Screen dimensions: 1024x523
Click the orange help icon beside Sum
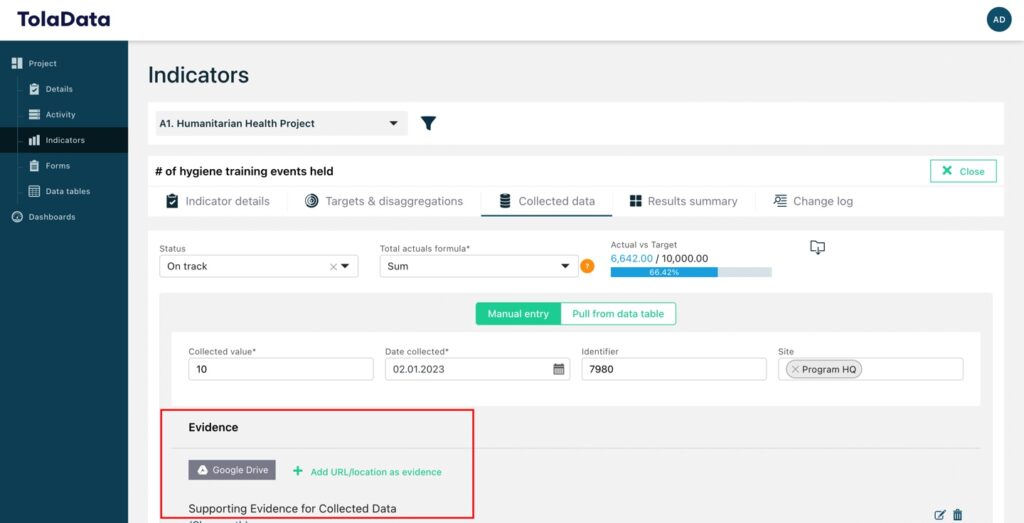[x=587, y=266]
